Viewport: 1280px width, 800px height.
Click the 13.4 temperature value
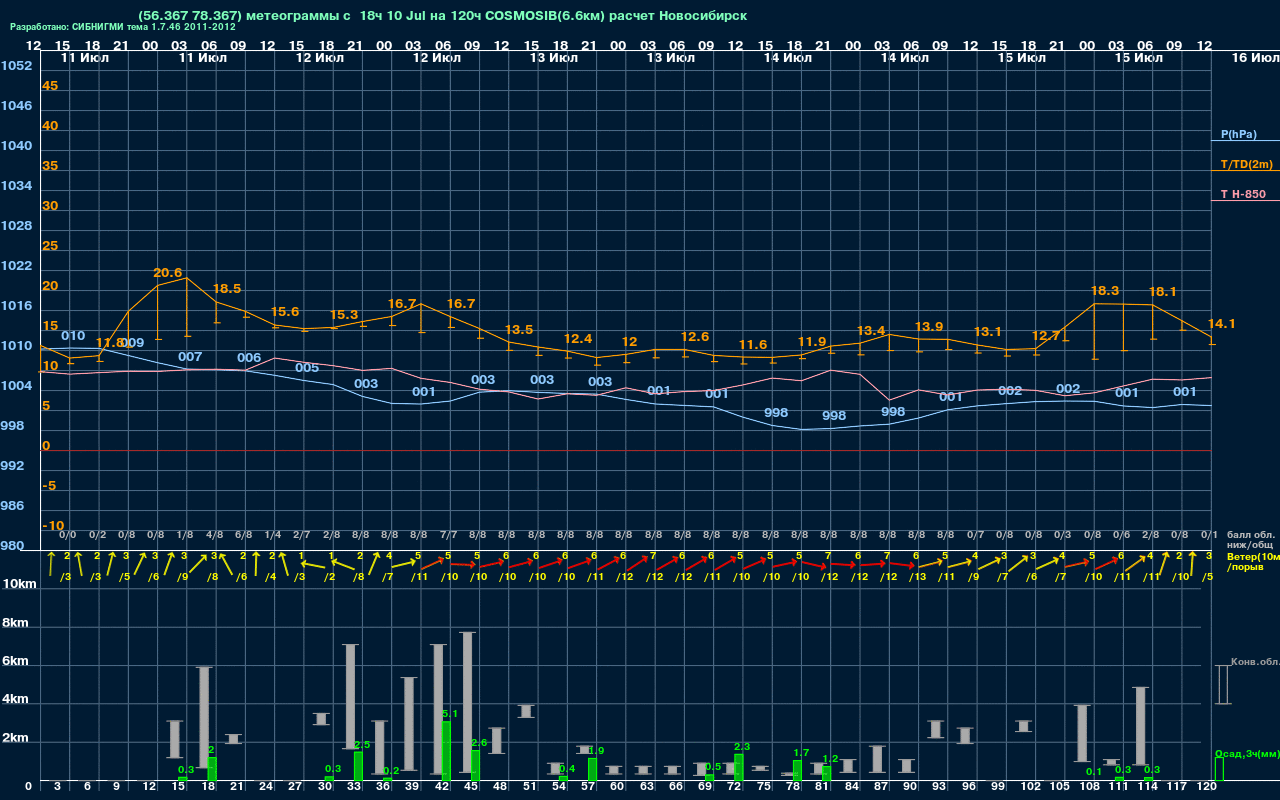click(x=871, y=331)
